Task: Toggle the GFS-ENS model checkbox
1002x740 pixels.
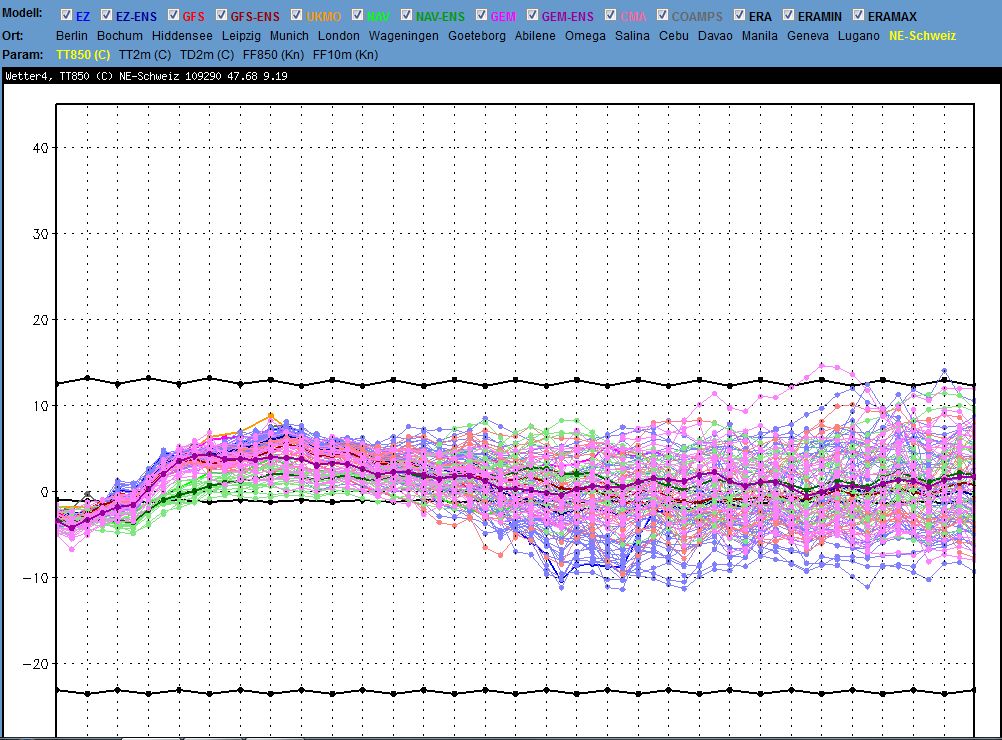Action: tap(220, 16)
